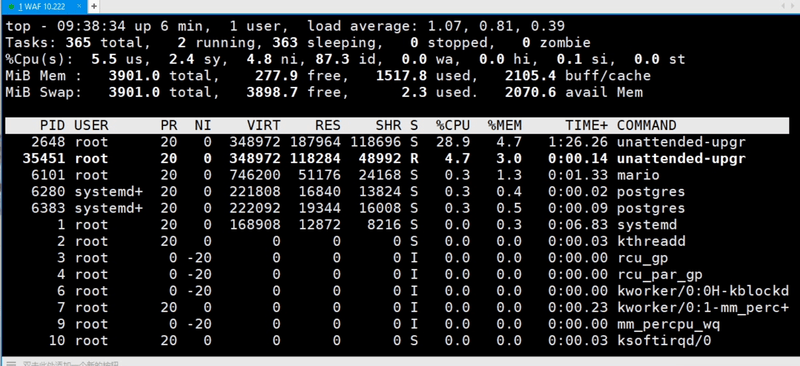Click the postgres process with PID 6383
The height and width of the screenshot is (366, 800).
click(398, 208)
